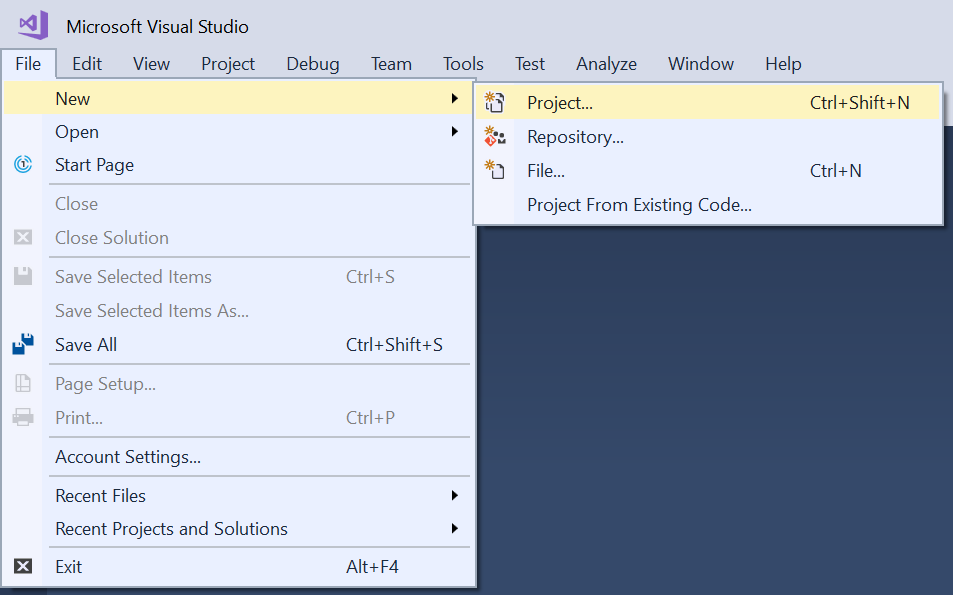Select the Save All menu entry
Image resolution: width=953 pixels, height=595 pixels.
[86, 345]
